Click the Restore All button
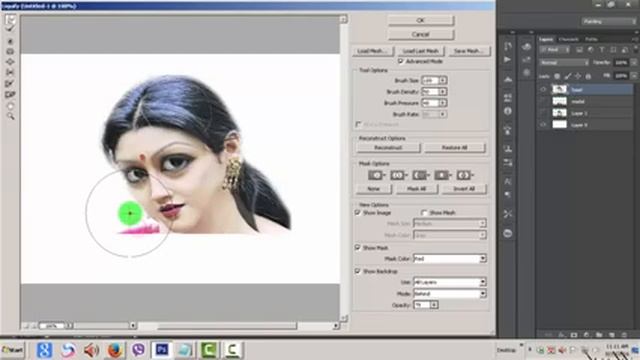Viewport: 640px width, 360px height. (x=454, y=148)
